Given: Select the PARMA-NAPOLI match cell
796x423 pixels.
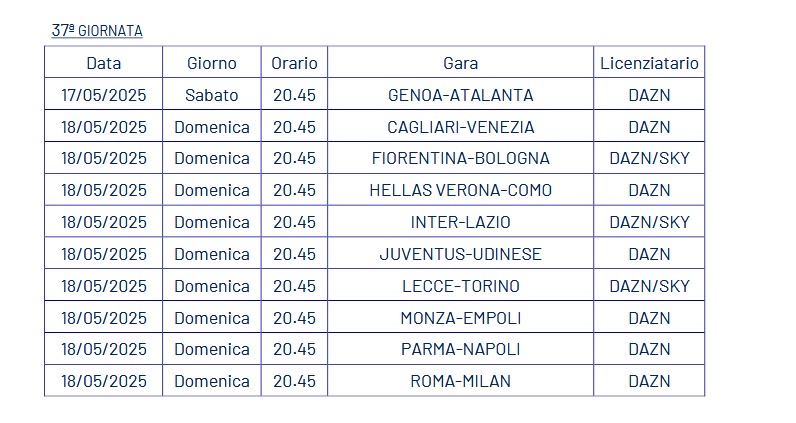Looking at the screenshot, I should [x=460, y=349].
